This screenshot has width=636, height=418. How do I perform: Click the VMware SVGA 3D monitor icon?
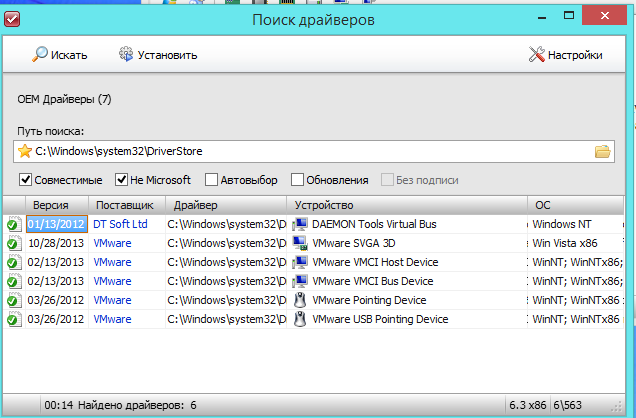point(300,243)
